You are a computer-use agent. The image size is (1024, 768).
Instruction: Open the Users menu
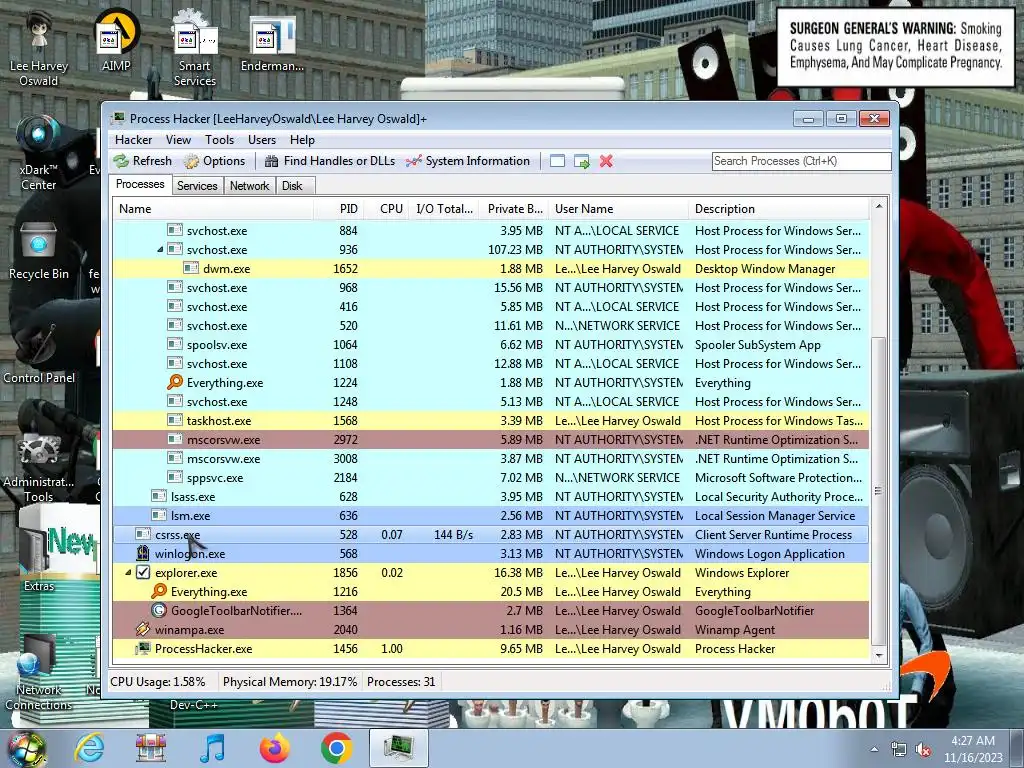tap(261, 140)
